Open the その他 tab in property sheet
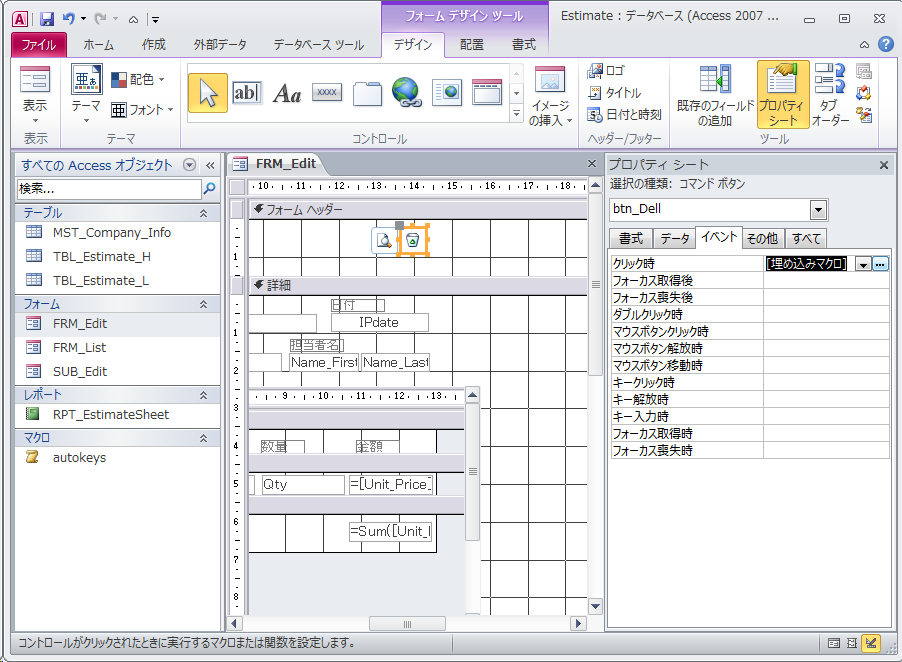Image resolution: width=902 pixels, height=662 pixels. pos(762,238)
